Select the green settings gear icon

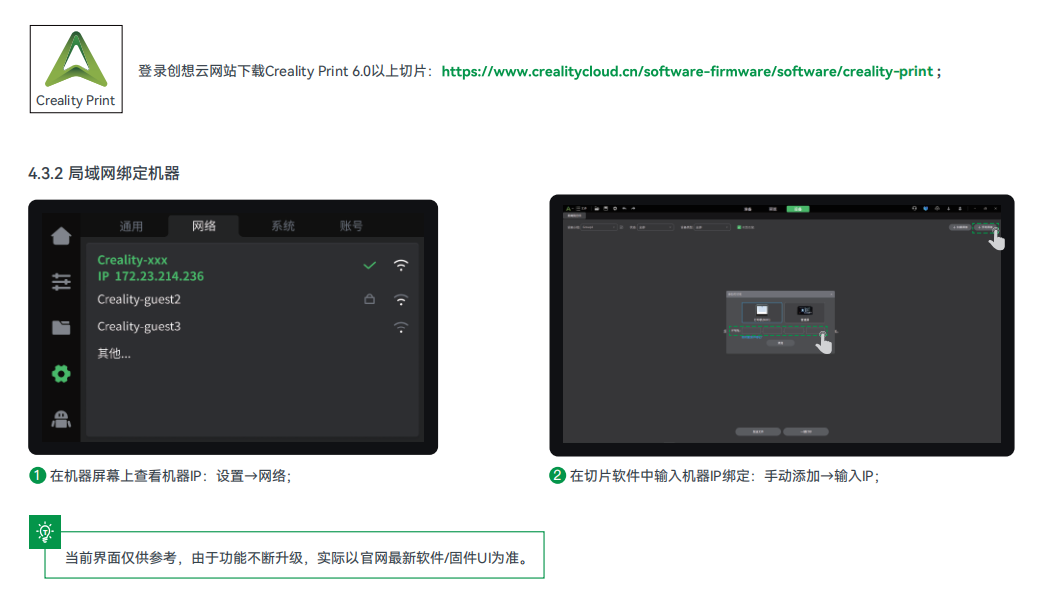coord(61,374)
